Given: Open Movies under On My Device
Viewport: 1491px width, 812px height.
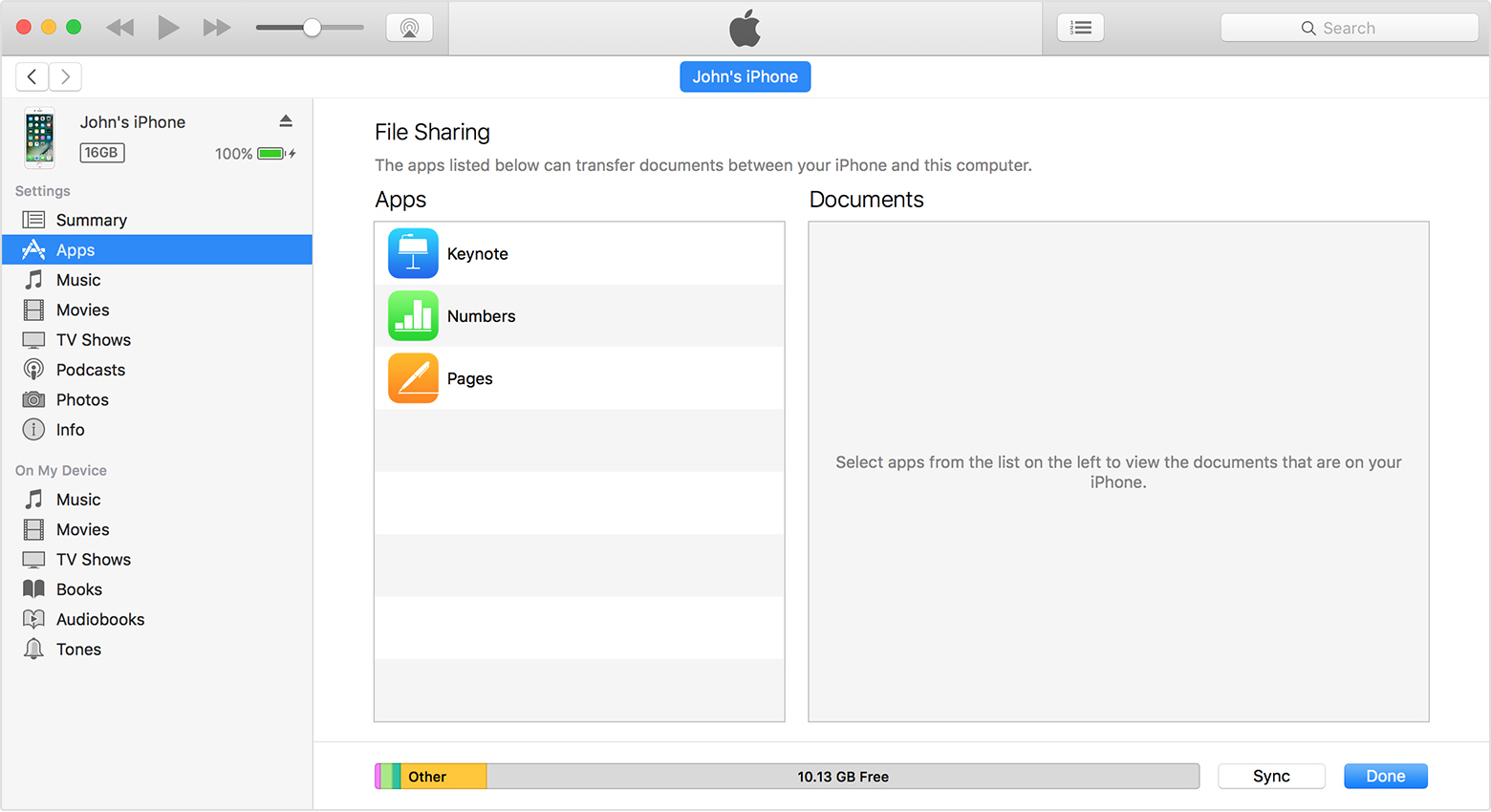Looking at the screenshot, I should tap(157, 529).
